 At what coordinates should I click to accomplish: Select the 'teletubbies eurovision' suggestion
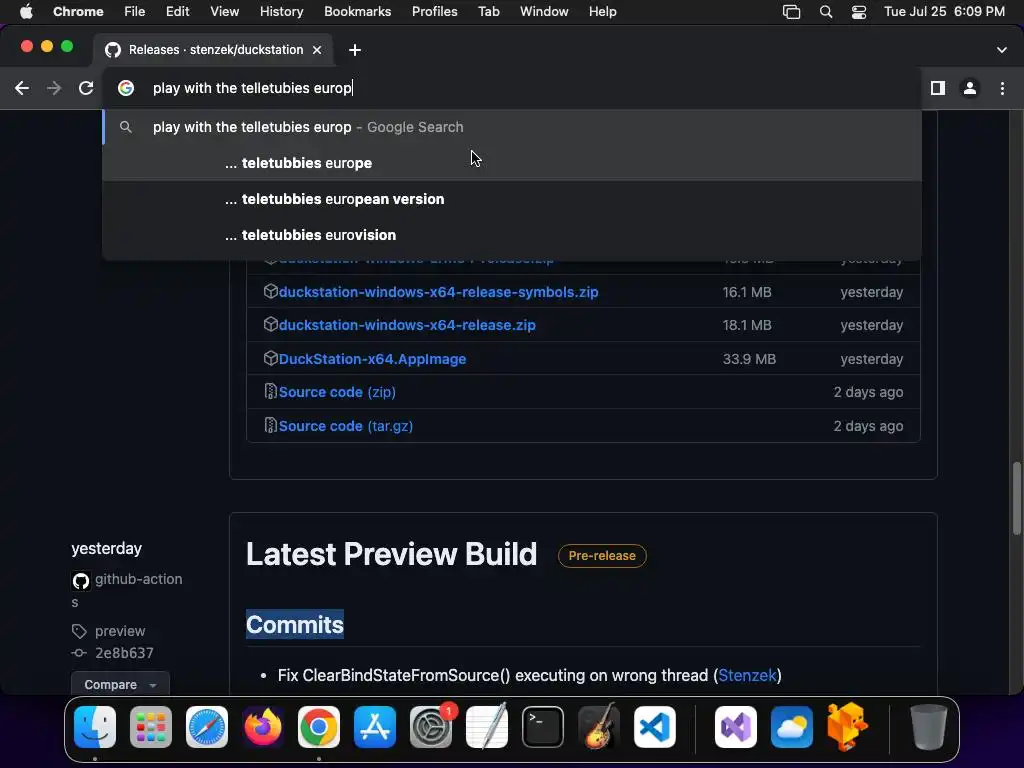(x=512, y=235)
